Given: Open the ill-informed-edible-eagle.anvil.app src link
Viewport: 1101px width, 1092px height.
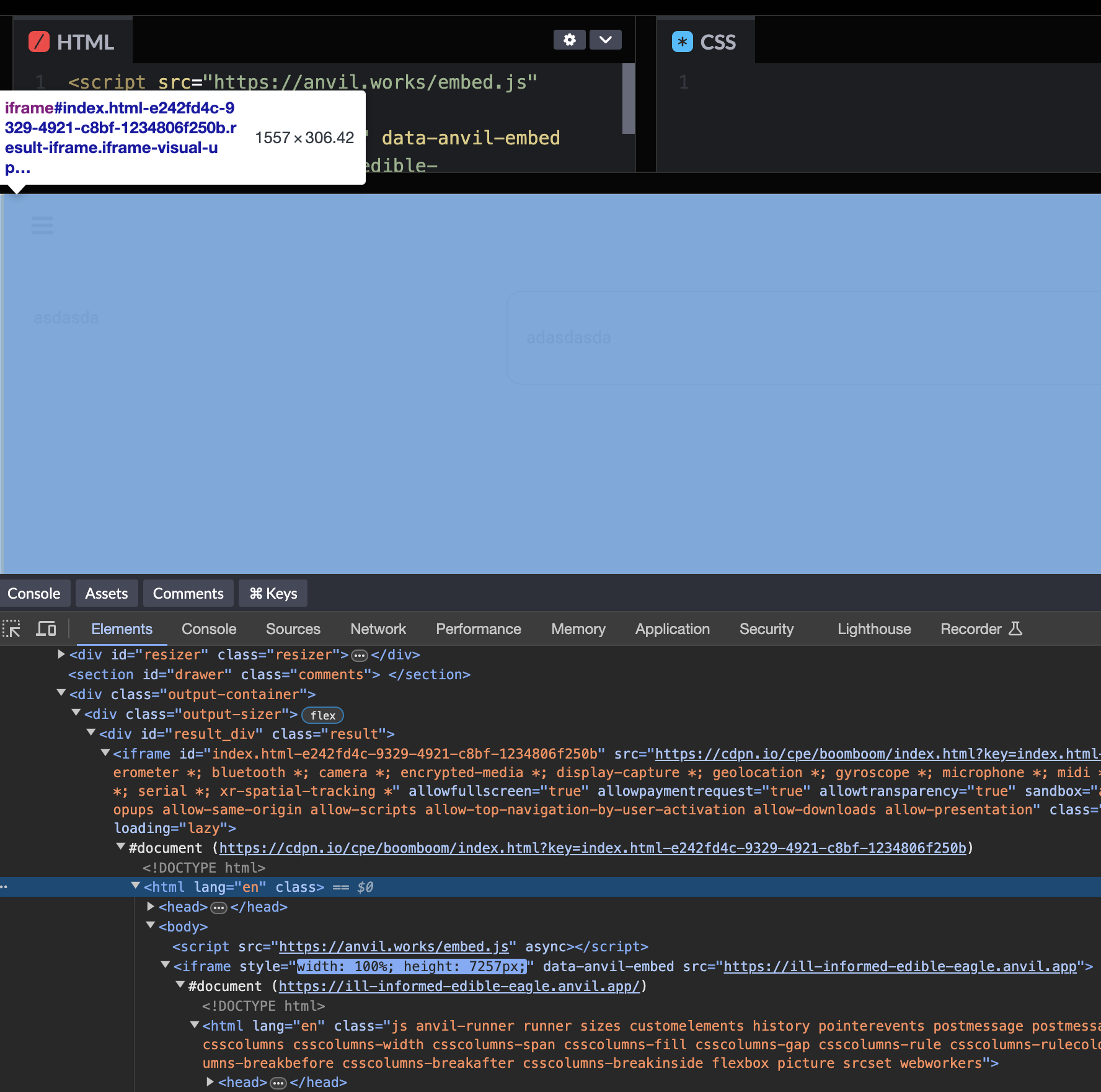Looking at the screenshot, I should pos(900,966).
